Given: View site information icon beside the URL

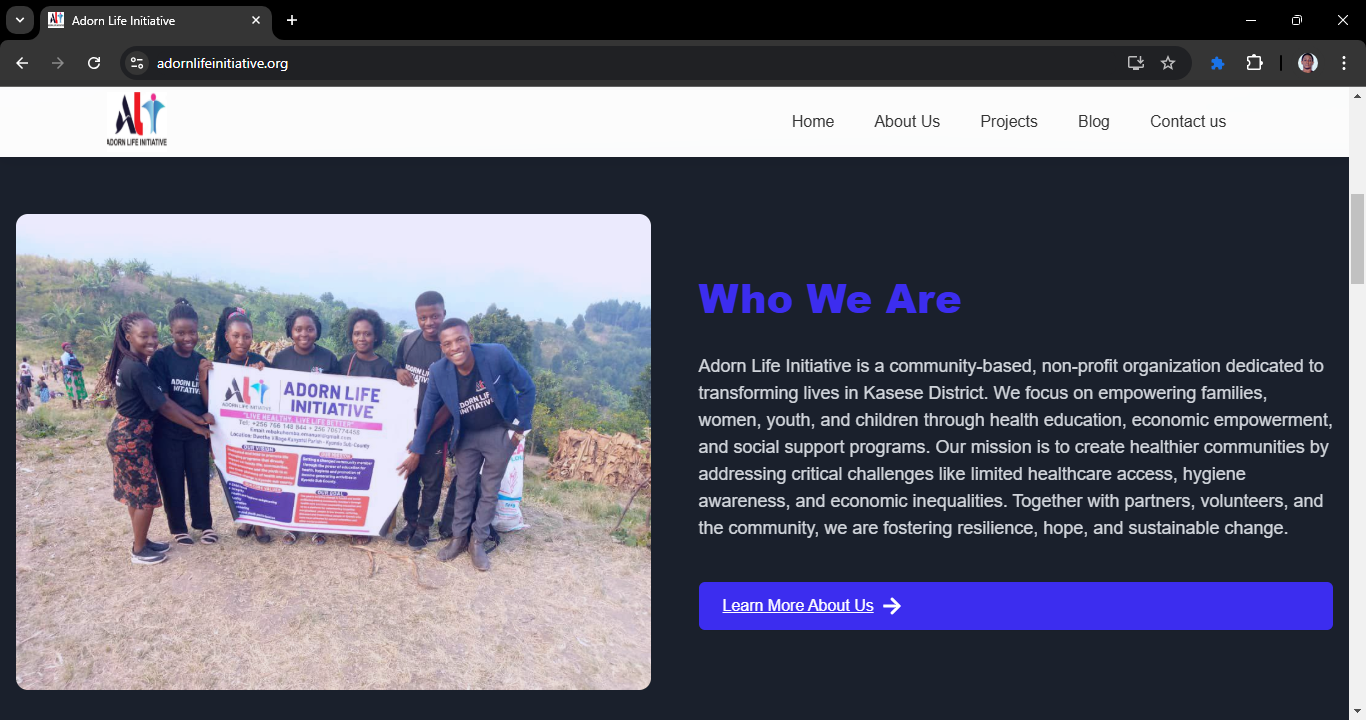Looking at the screenshot, I should point(138,63).
